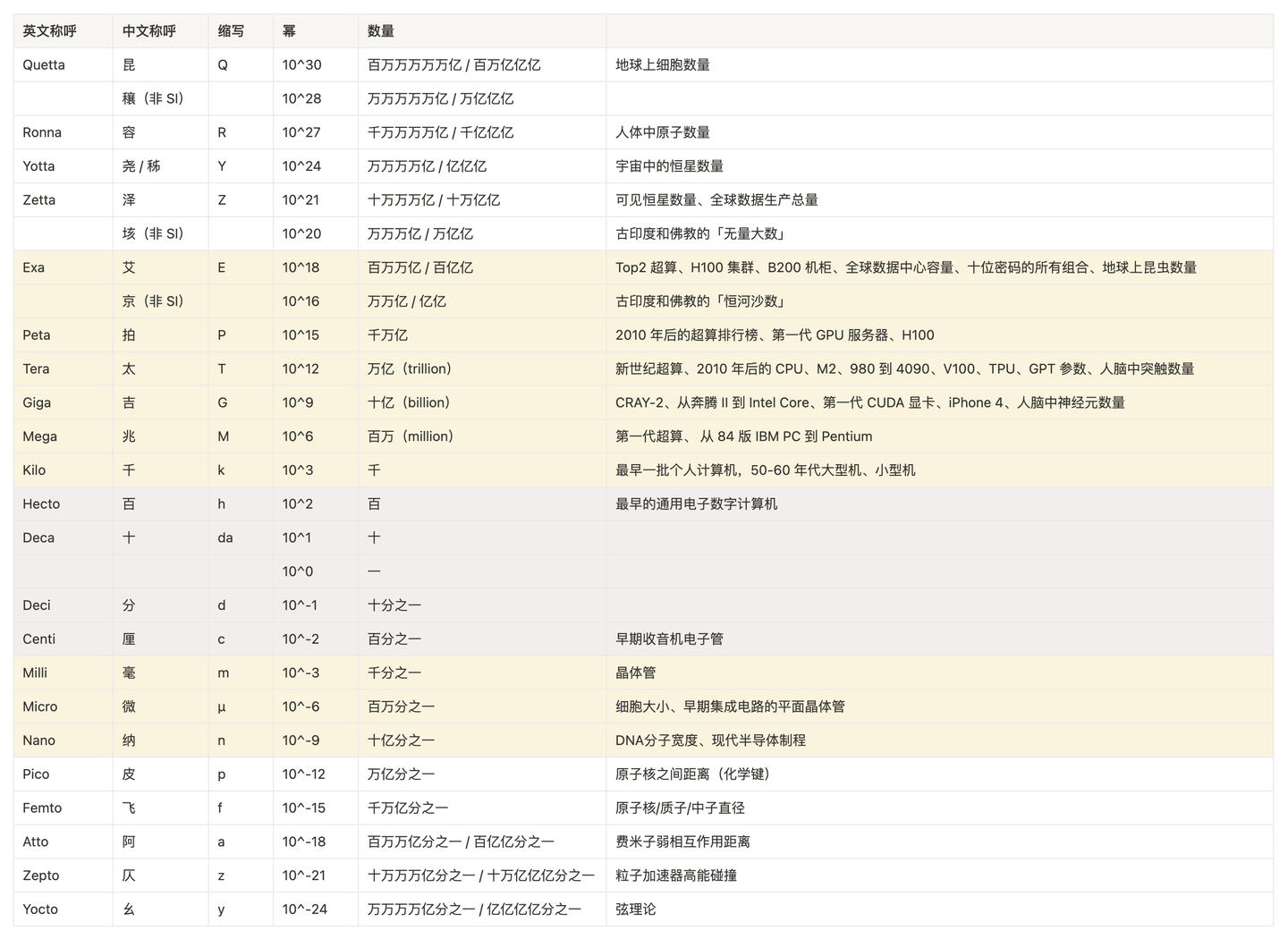This screenshot has width=1288, height=939.
Task: Select 早期收音机电子管 cell
Action: tap(939, 639)
